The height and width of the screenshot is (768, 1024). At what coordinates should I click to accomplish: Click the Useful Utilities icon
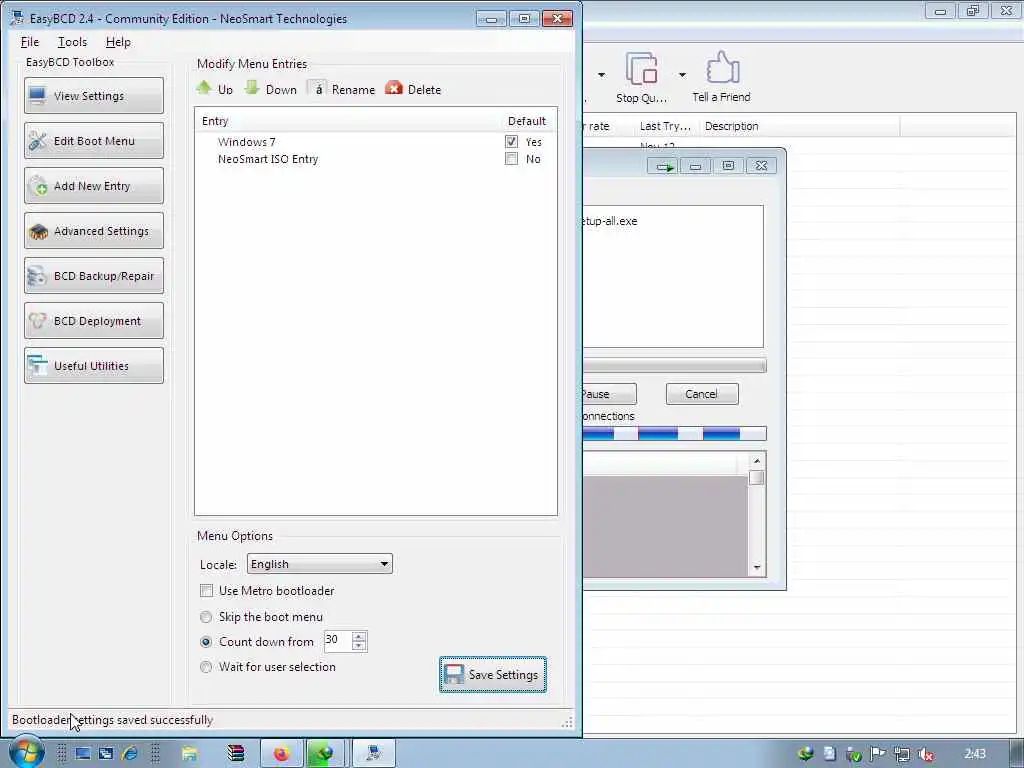(37, 366)
